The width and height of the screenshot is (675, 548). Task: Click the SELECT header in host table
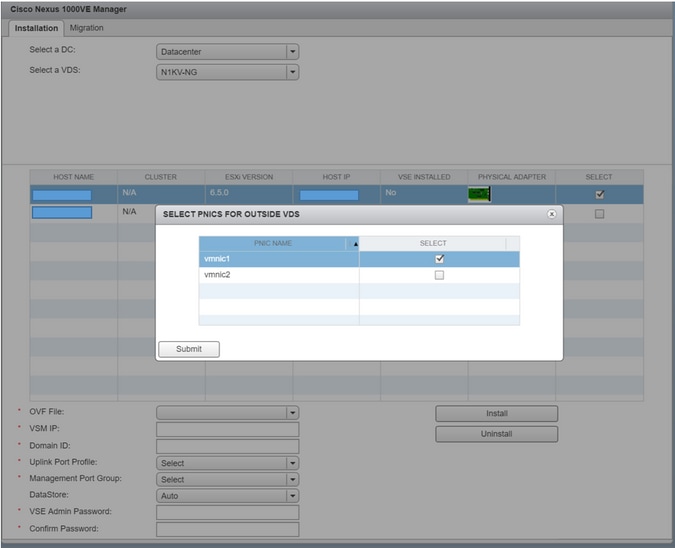pos(599,177)
